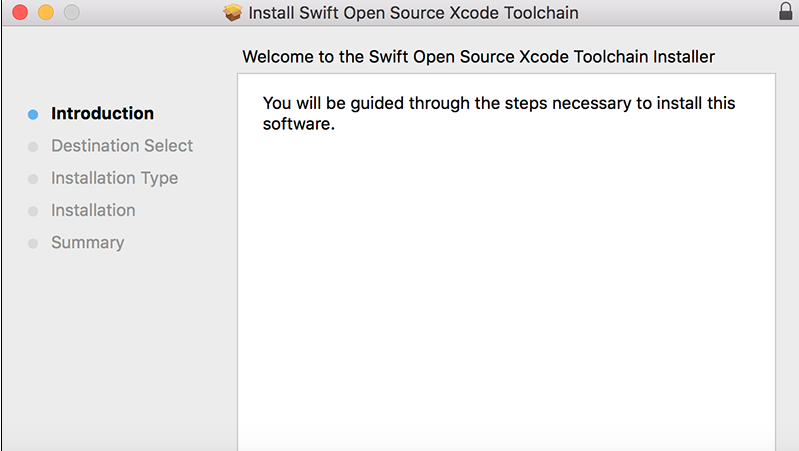Click the lock icon in title bar
Viewport: 799px width, 451px height.
(x=784, y=13)
